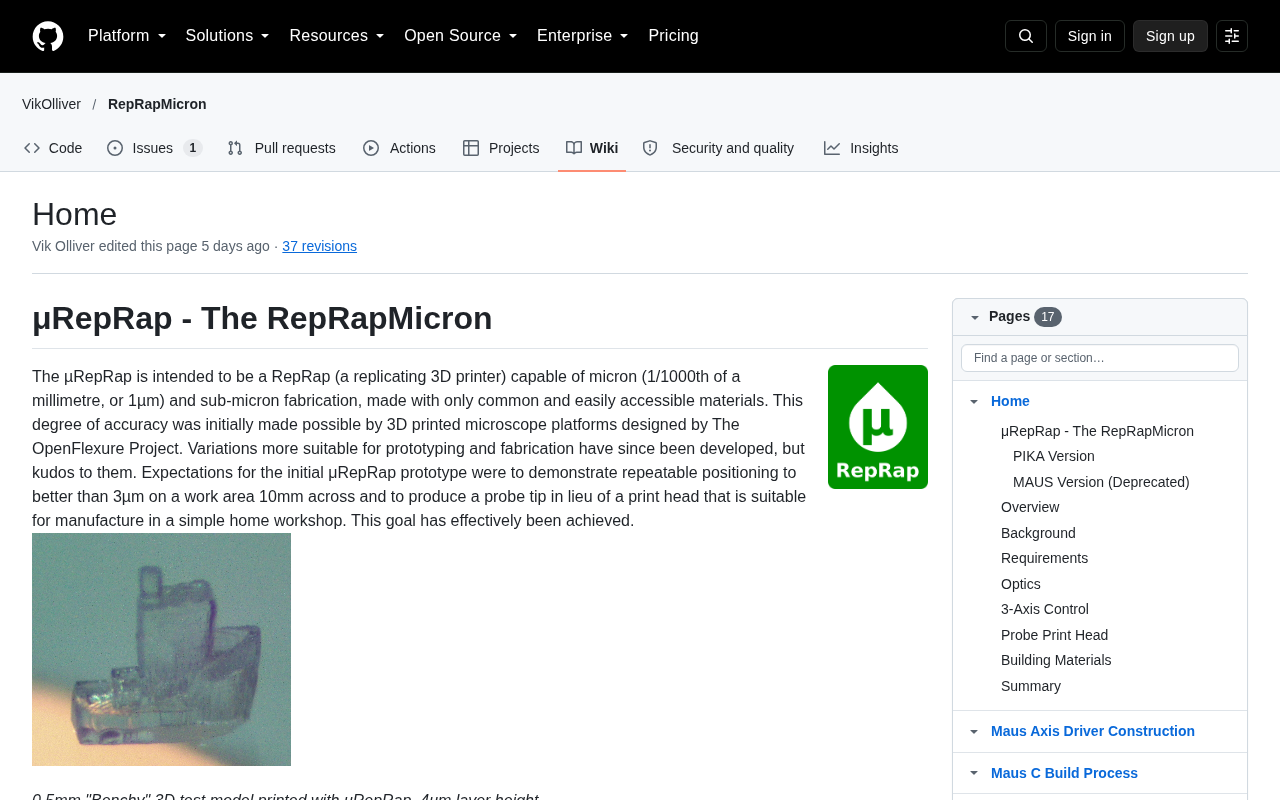Viewport: 1280px width, 800px height.
Task: Click the Projects table icon
Action: tap(471, 148)
